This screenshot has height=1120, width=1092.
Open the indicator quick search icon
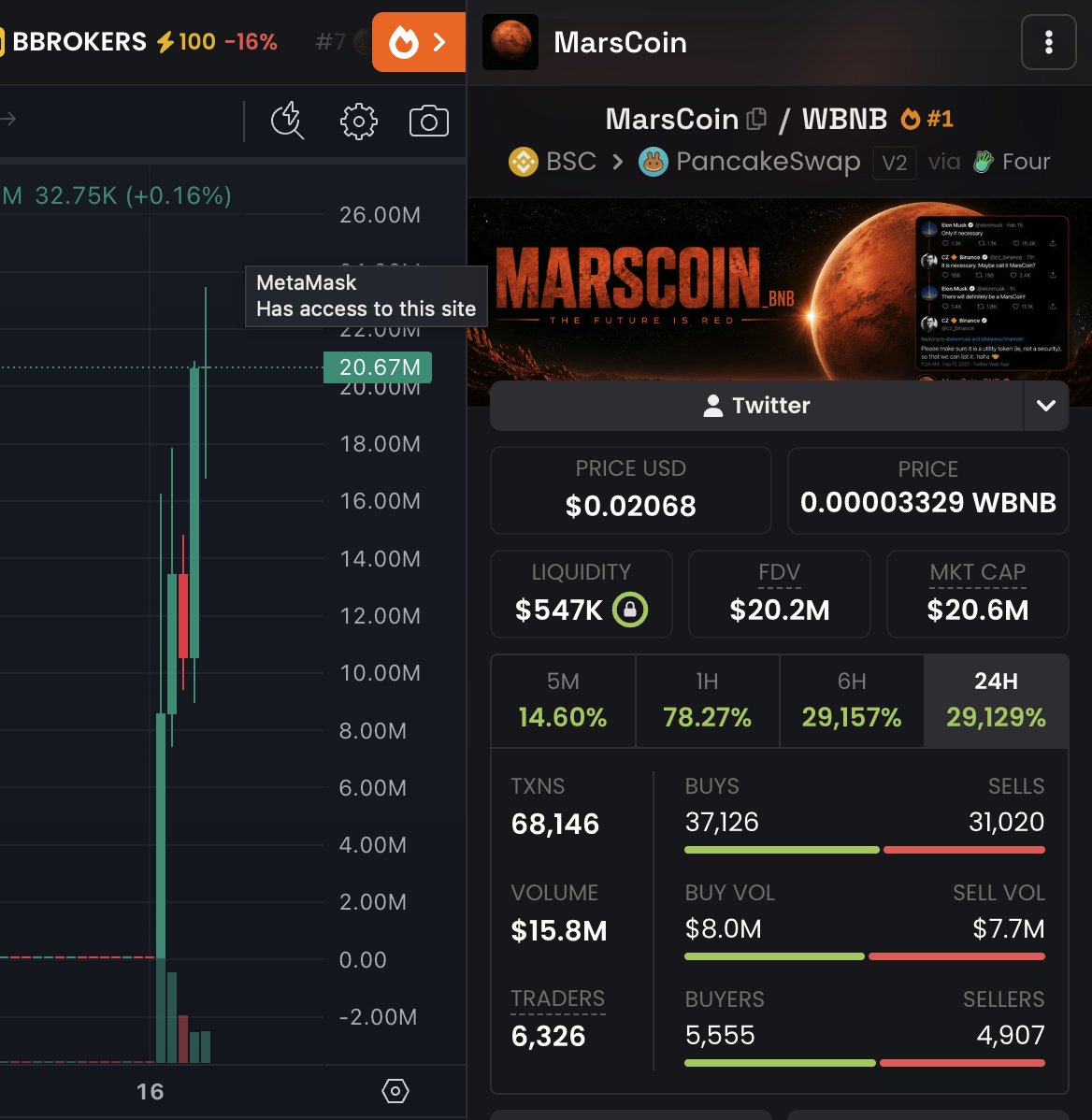click(x=287, y=121)
